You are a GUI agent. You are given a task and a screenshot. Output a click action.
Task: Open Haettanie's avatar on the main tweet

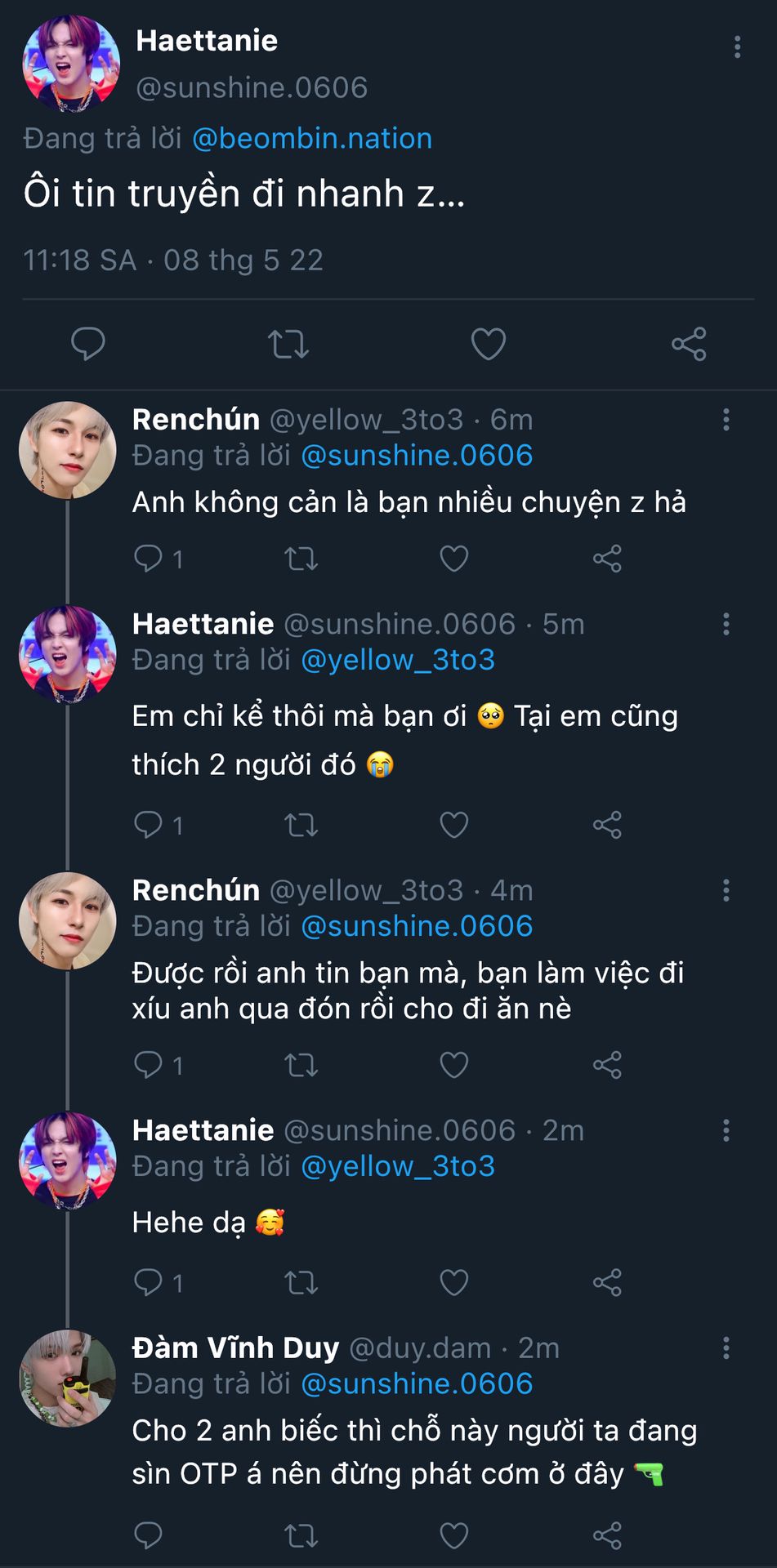tap(71, 64)
